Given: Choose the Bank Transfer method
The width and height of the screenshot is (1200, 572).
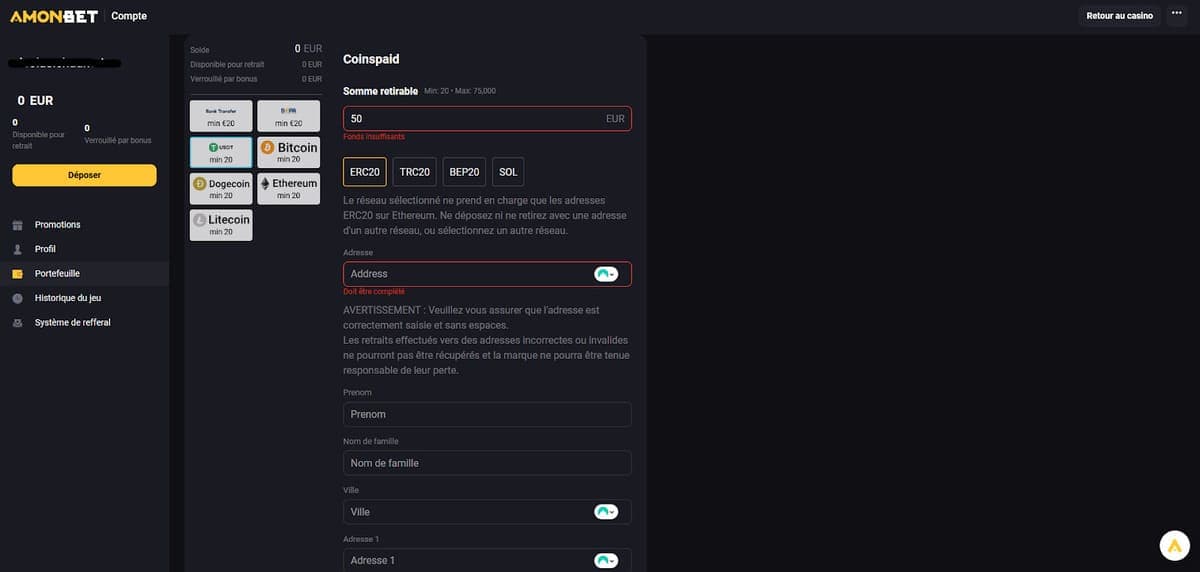Looking at the screenshot, I should [x=221, y=116].
